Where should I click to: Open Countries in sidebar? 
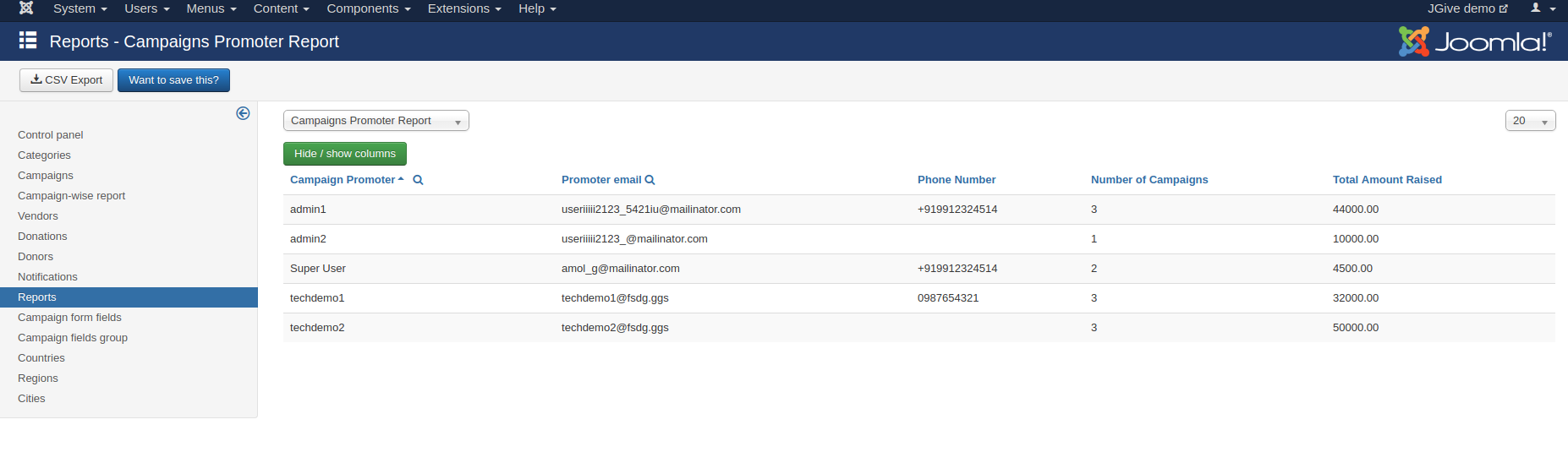coord(41,358)
